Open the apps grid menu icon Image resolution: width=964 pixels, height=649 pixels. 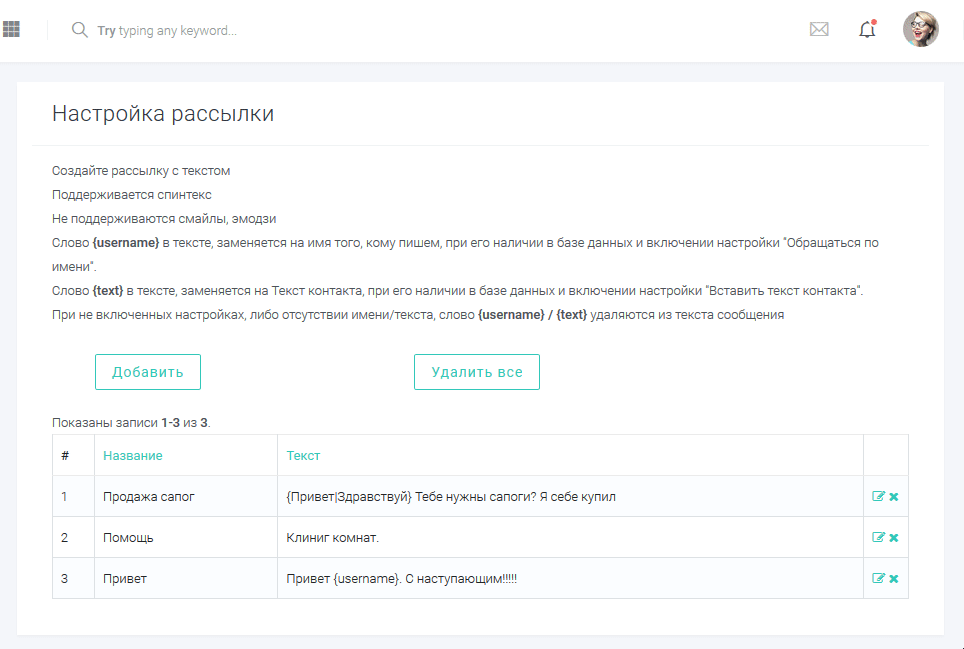12,30
